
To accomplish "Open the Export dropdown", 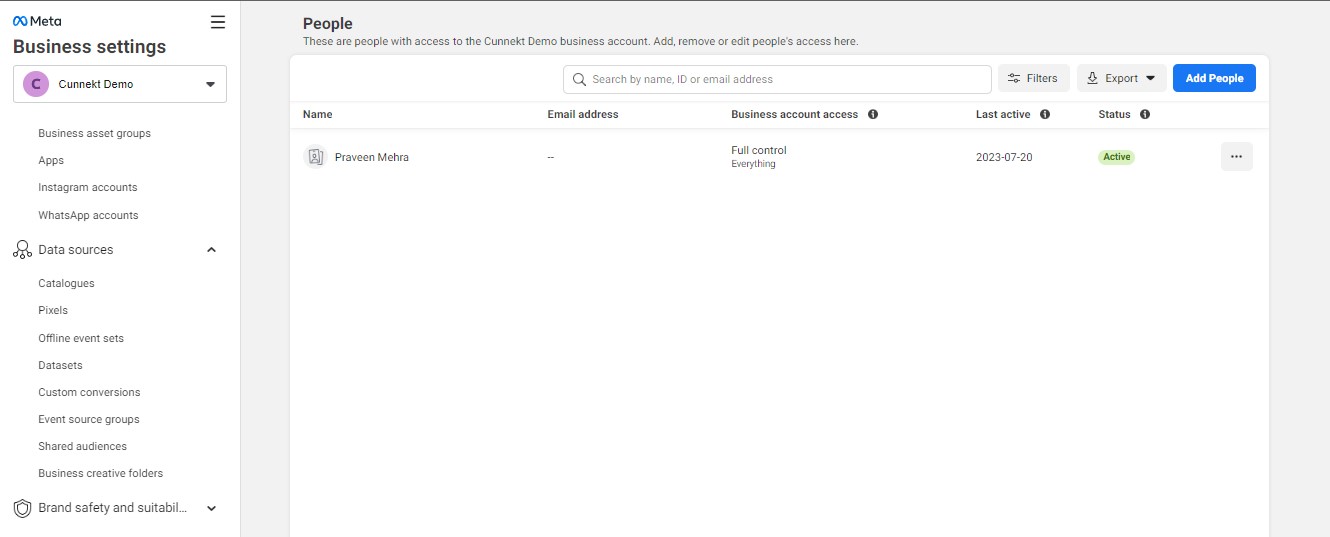I will point(1122,78).
